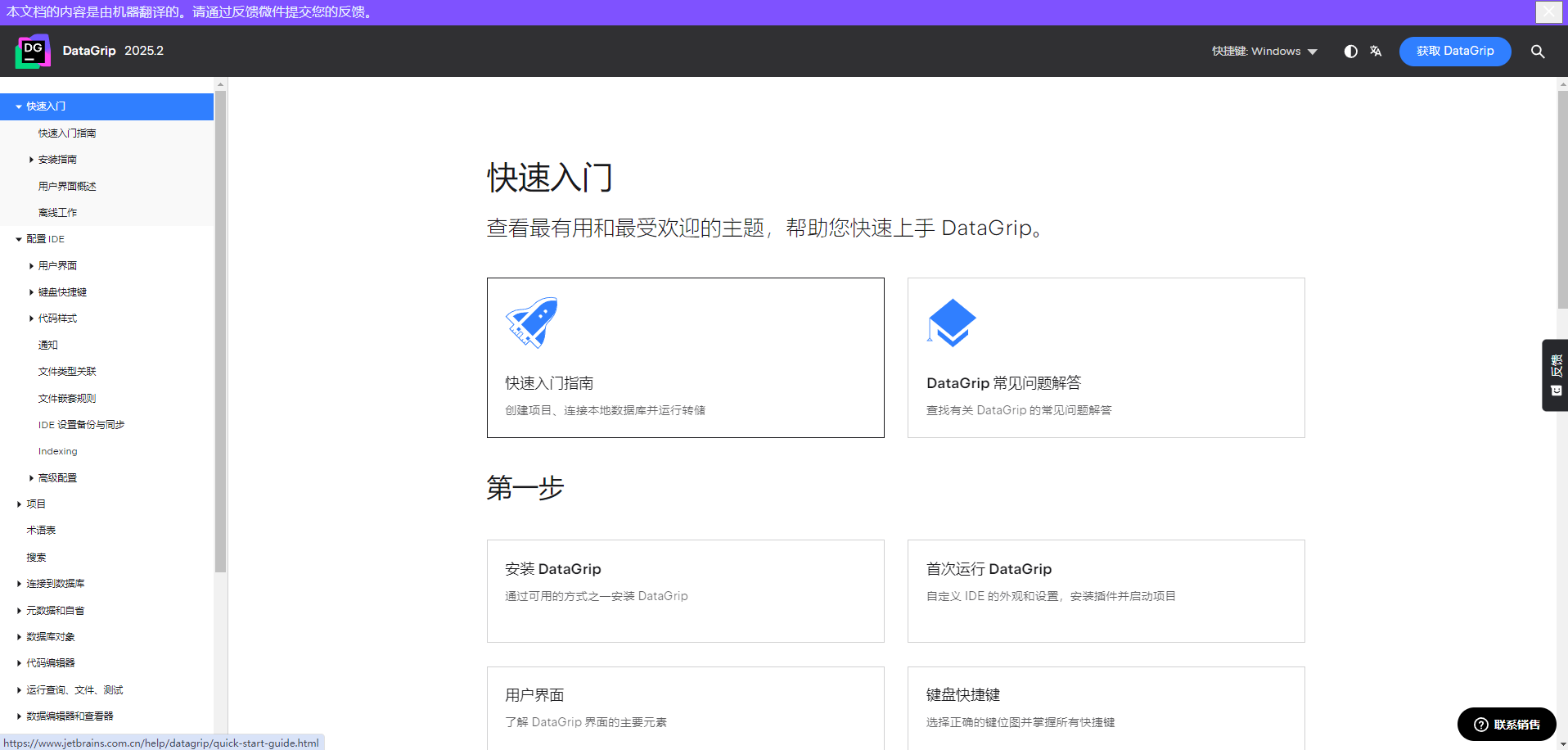Click the graduation cap FAQ icon

[x=951, y=323]
